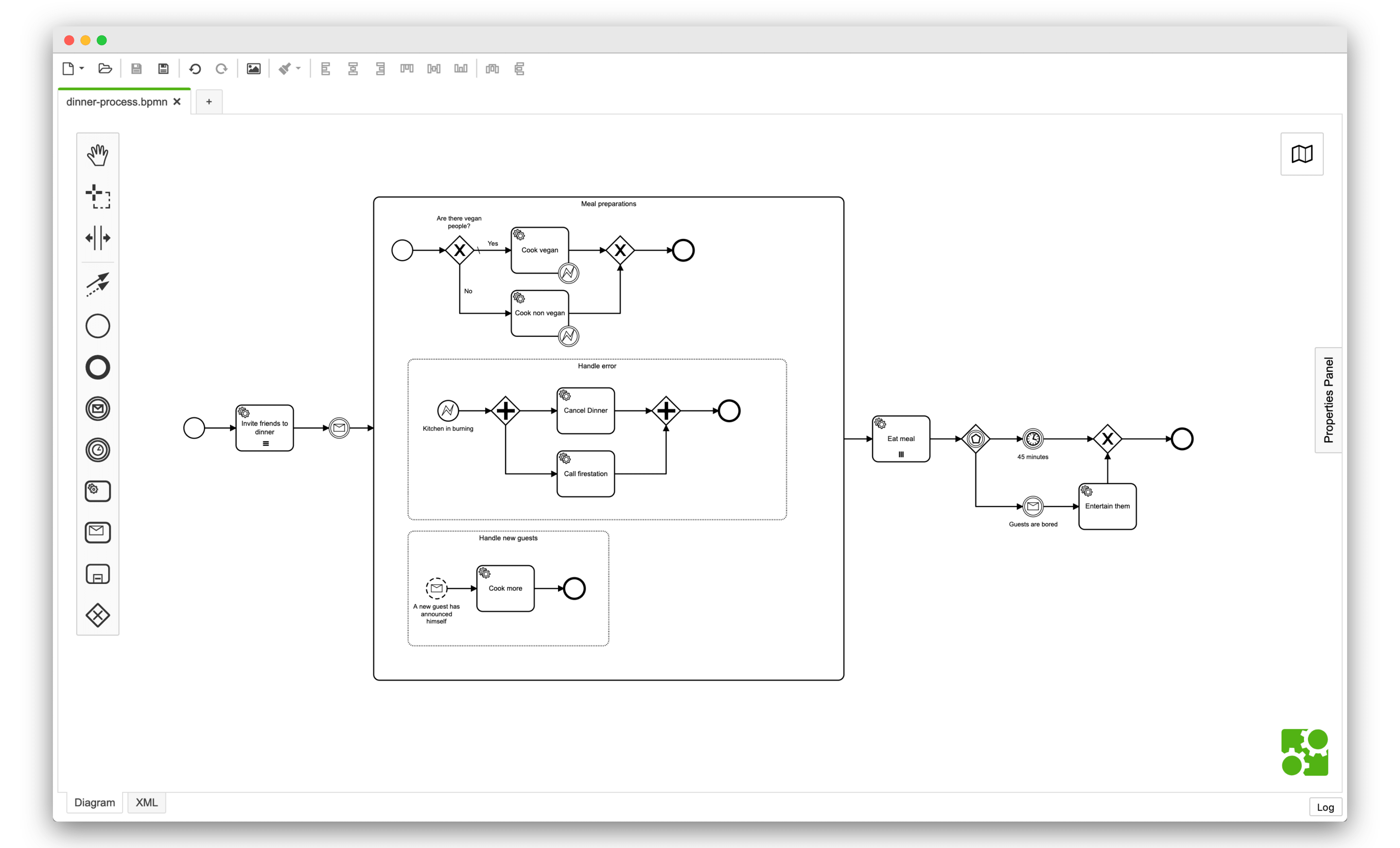Add a new tab with plus button
This screenshot has height=848, width=1400.
click(209, 102)
